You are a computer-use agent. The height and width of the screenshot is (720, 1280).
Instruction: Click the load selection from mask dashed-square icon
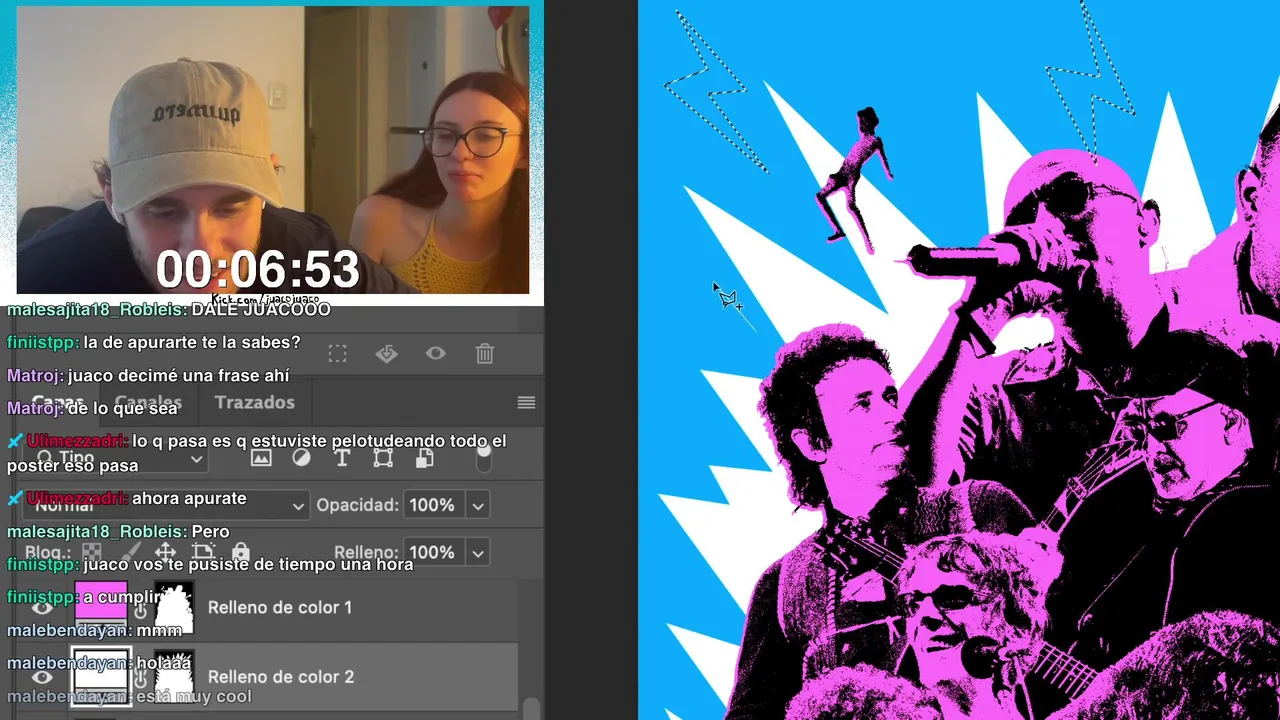pos(338,353)
